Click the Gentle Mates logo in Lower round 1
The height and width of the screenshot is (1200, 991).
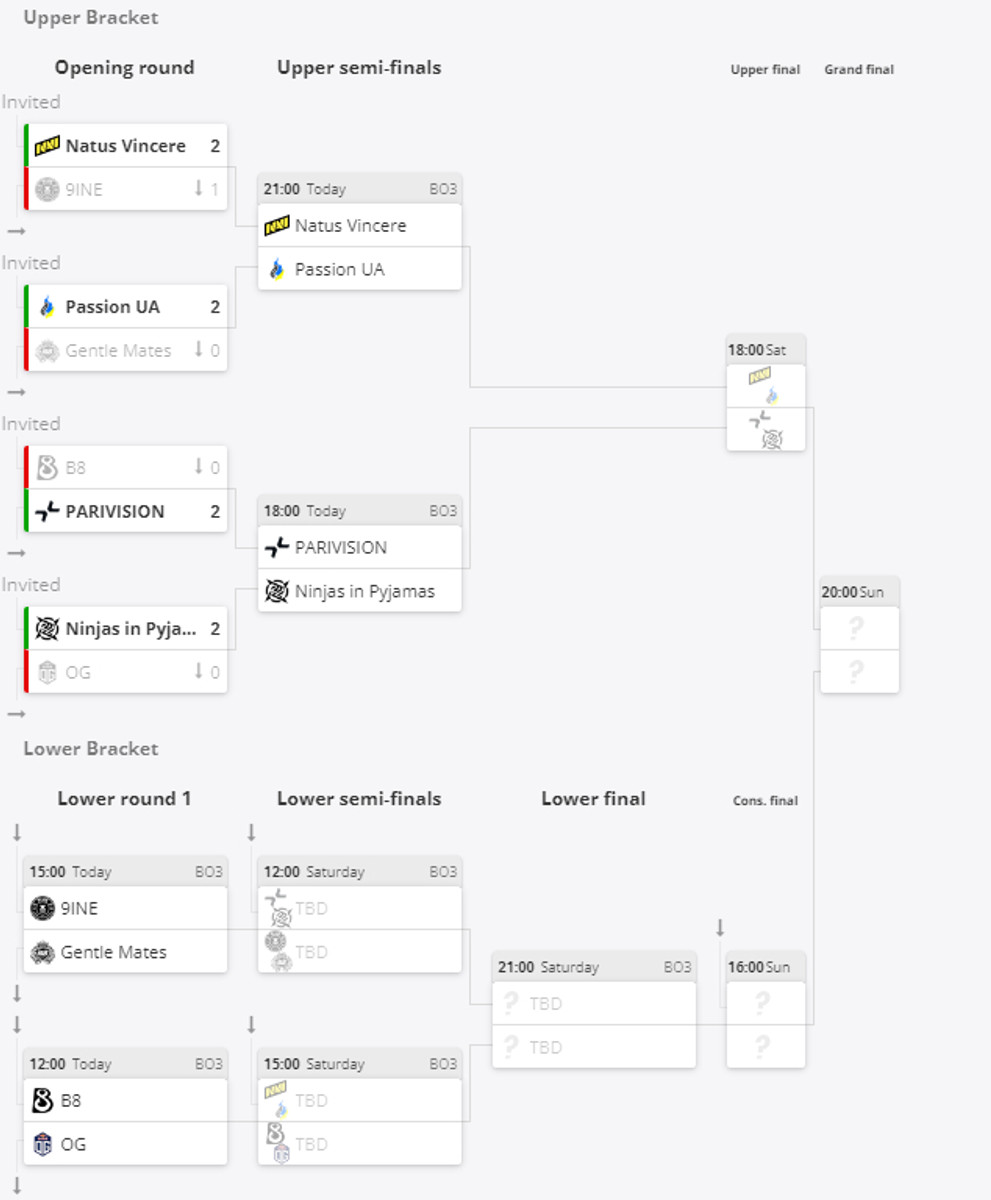[42, 952]
